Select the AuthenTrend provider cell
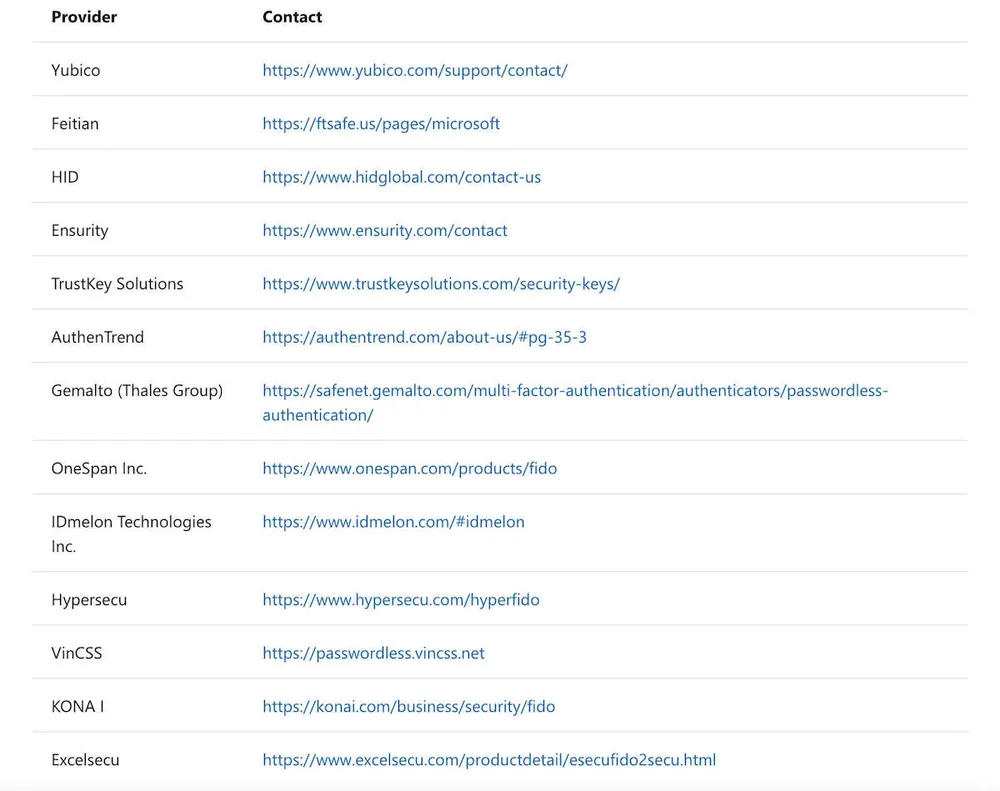This screenshot has height=791, width=1000. (x=97, y=337)
